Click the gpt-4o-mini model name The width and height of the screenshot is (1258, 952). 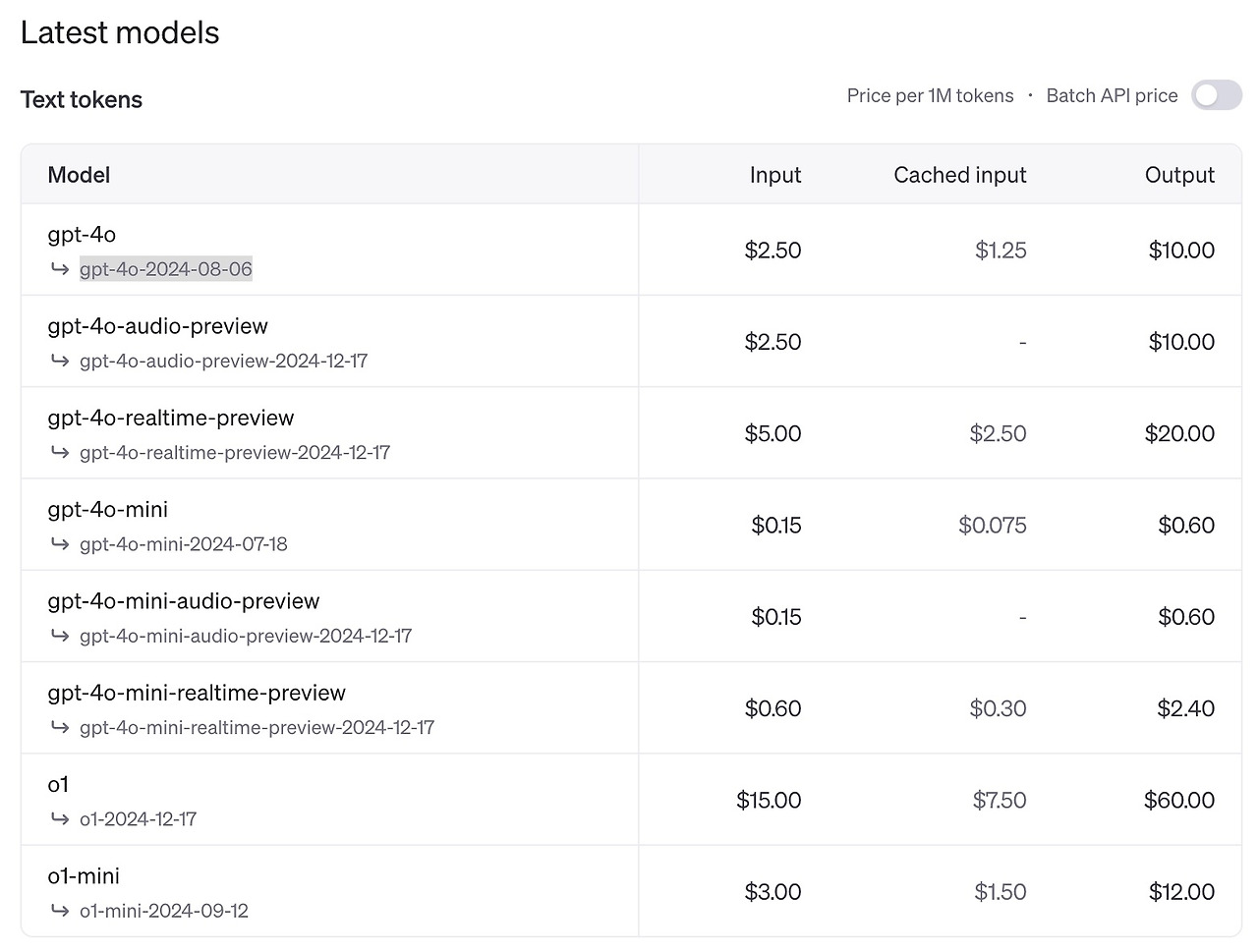[108, 510]
